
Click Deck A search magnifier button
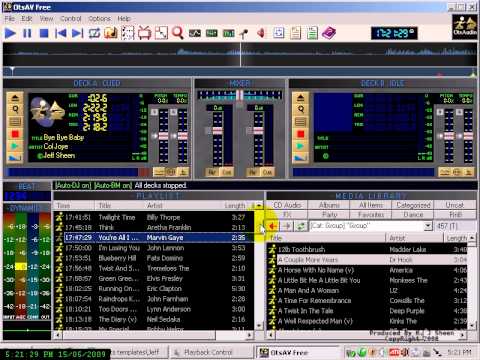15,109
